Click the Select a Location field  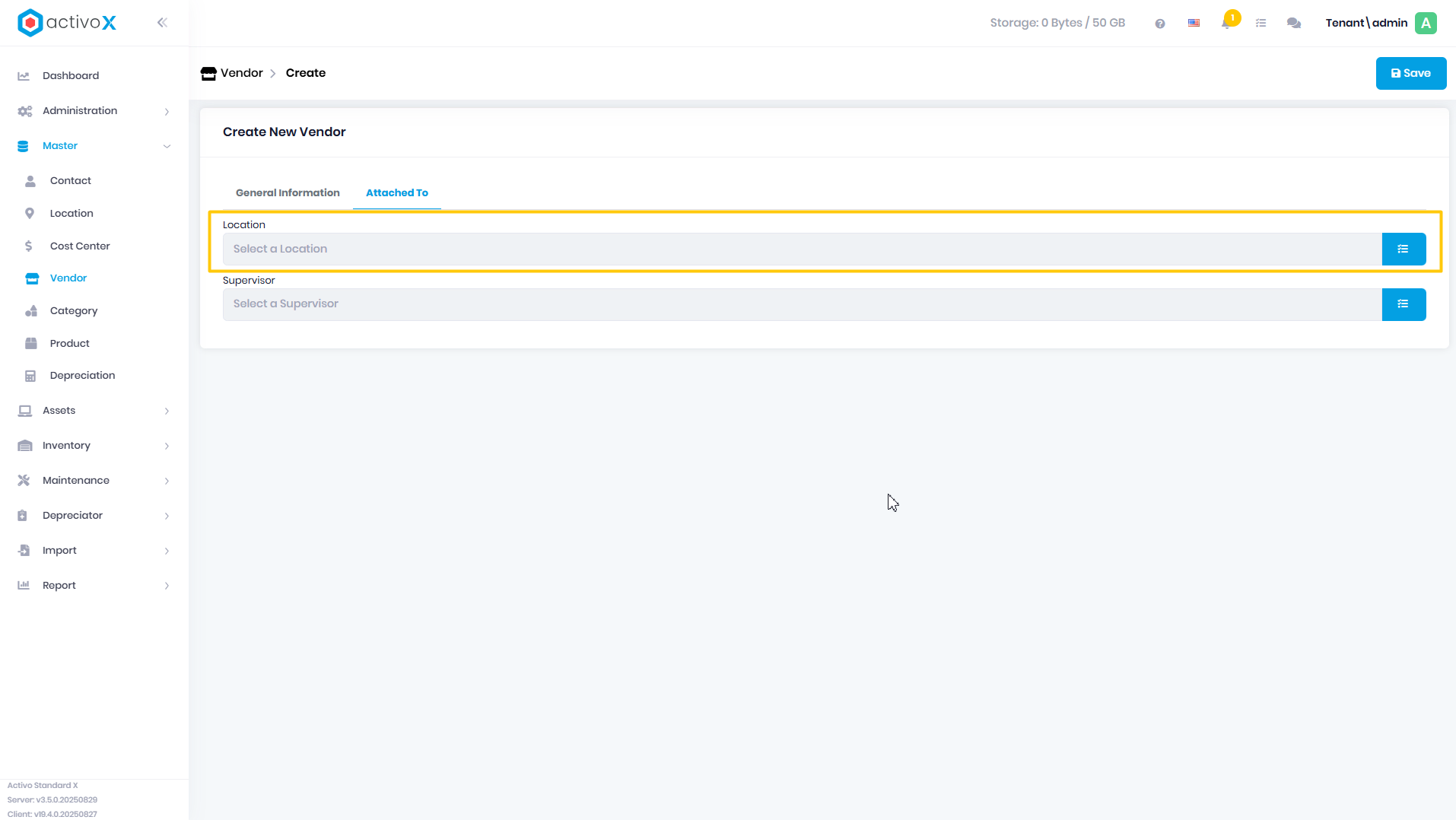coord(802,249)
